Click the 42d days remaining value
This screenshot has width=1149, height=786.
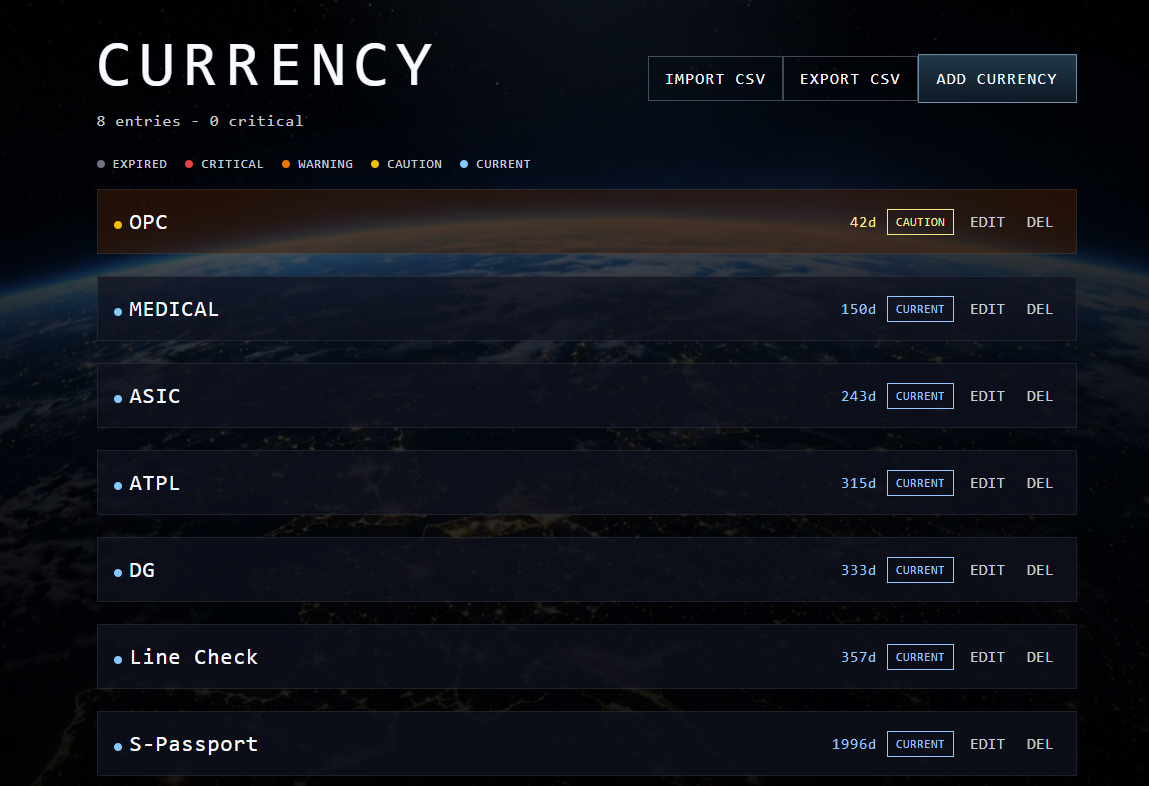coord(862,222)
